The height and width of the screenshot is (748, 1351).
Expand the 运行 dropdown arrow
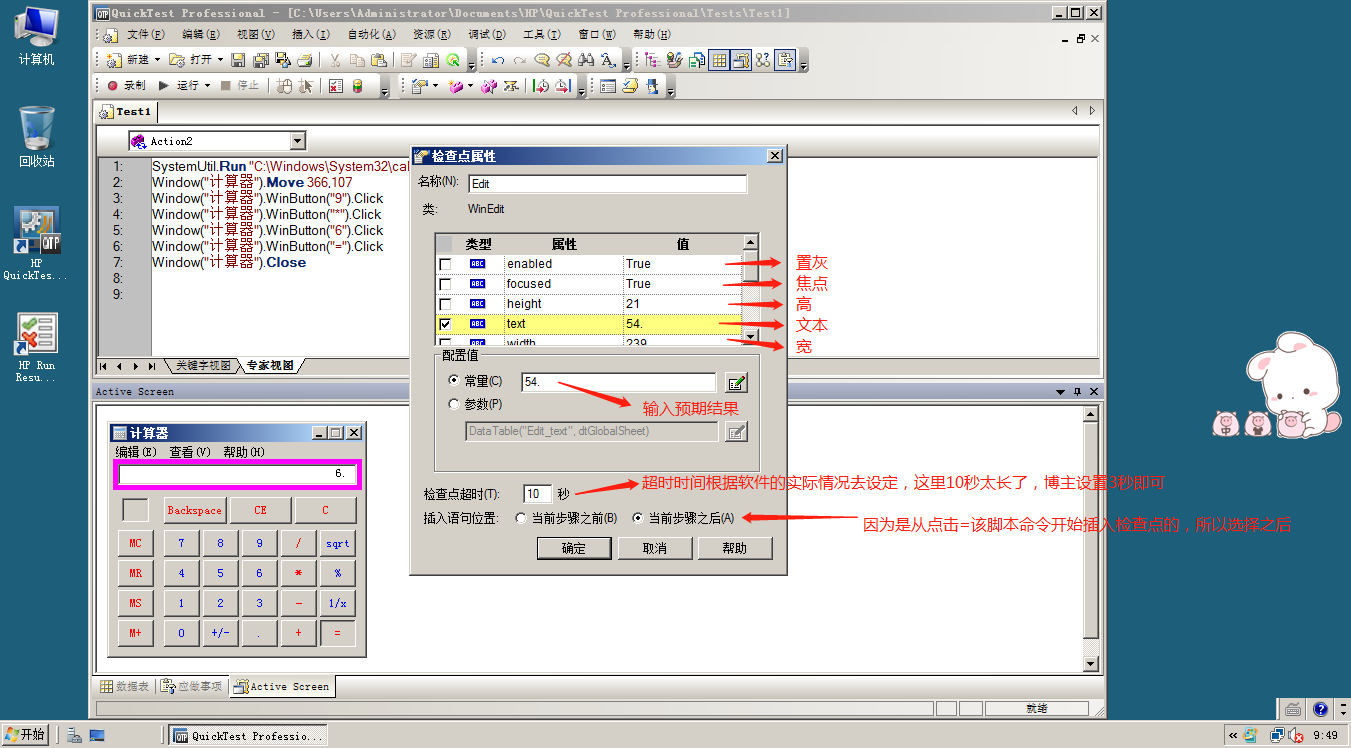click(207, 85)
